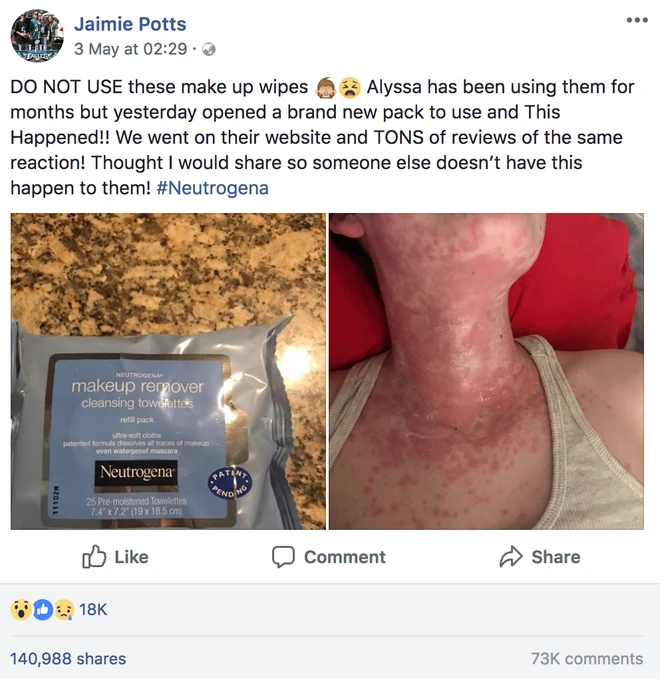Open the #Neutrogena hashtag
The width and height of the screenshot is (660, 679).
(x=212, y=188)
